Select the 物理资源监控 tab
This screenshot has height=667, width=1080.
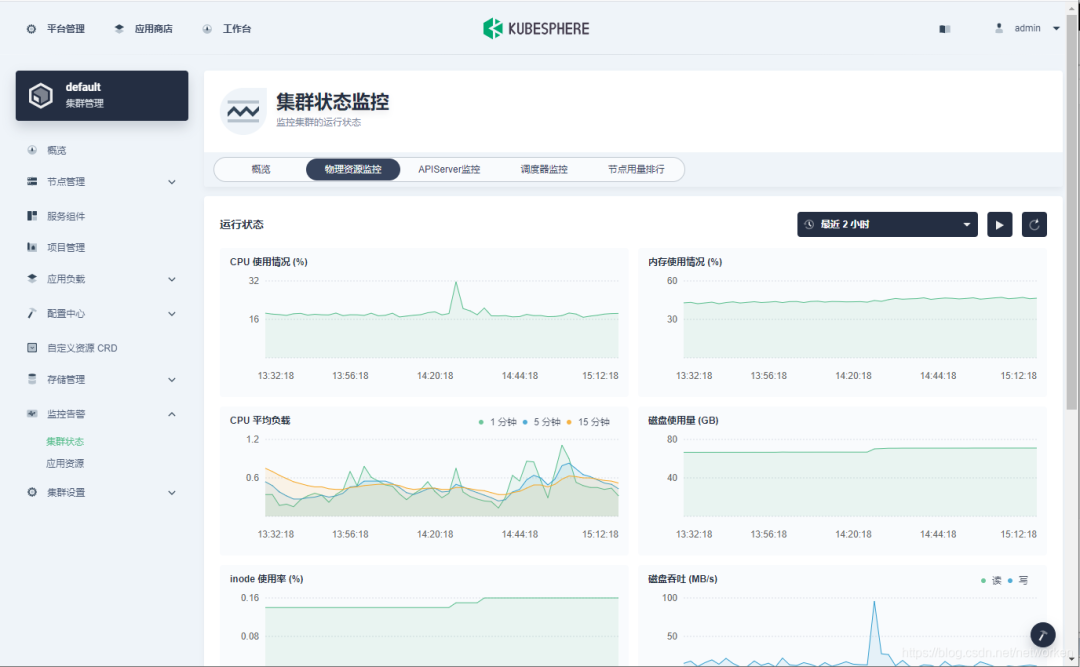pyautogui.click(x=353, y=169)
